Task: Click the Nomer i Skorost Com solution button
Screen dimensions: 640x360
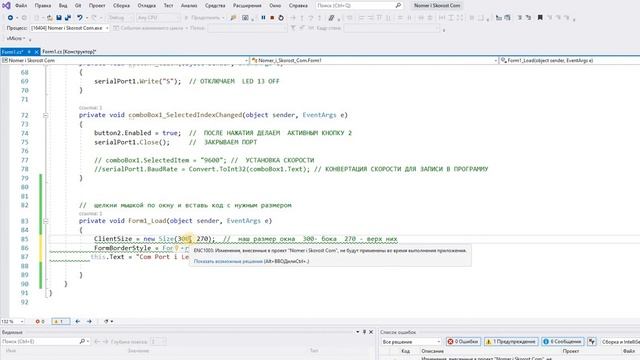Action: pos(437,5)
